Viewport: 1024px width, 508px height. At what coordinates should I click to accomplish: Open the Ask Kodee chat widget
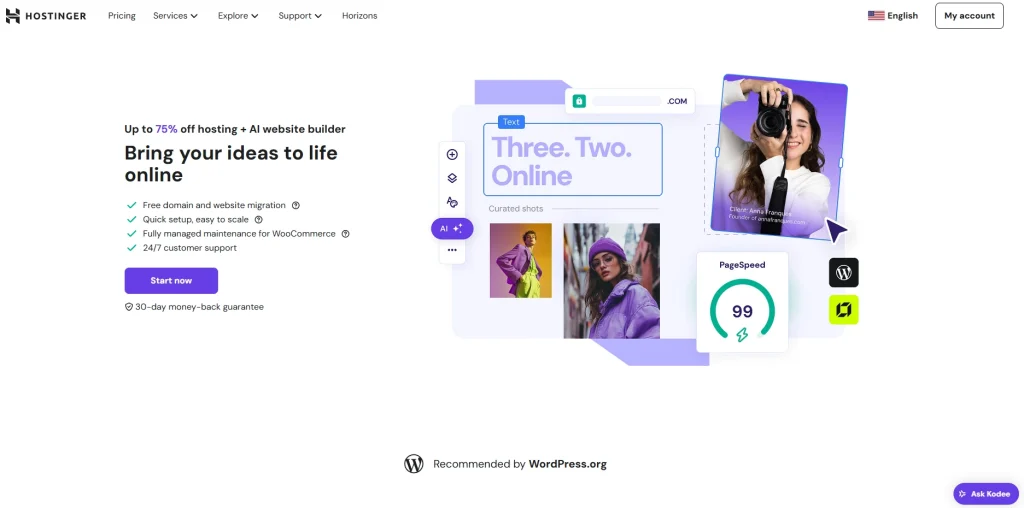click(x=985, y=493)
